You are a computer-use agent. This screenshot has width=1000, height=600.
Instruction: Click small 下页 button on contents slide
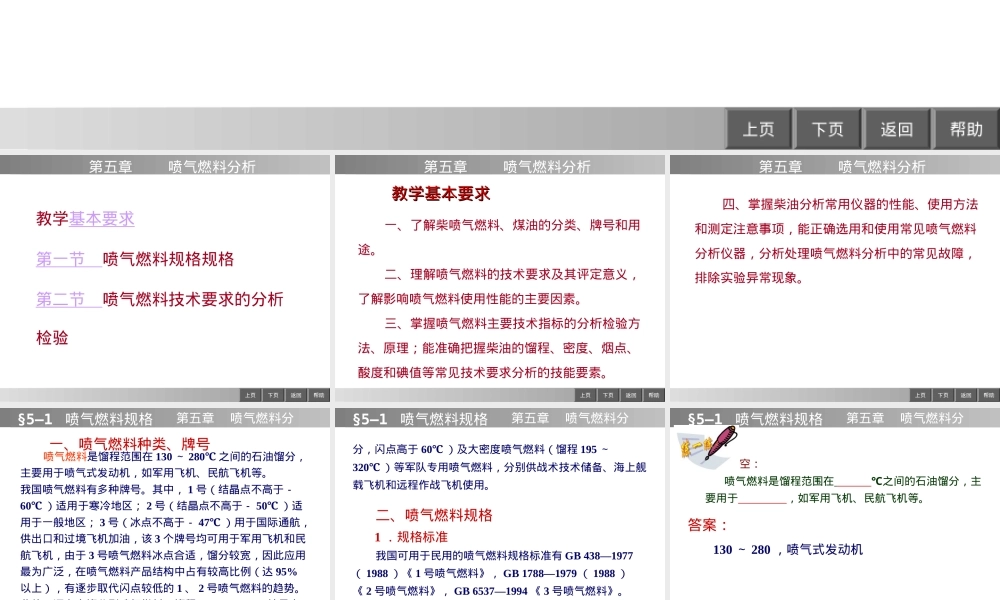point(273,395)
